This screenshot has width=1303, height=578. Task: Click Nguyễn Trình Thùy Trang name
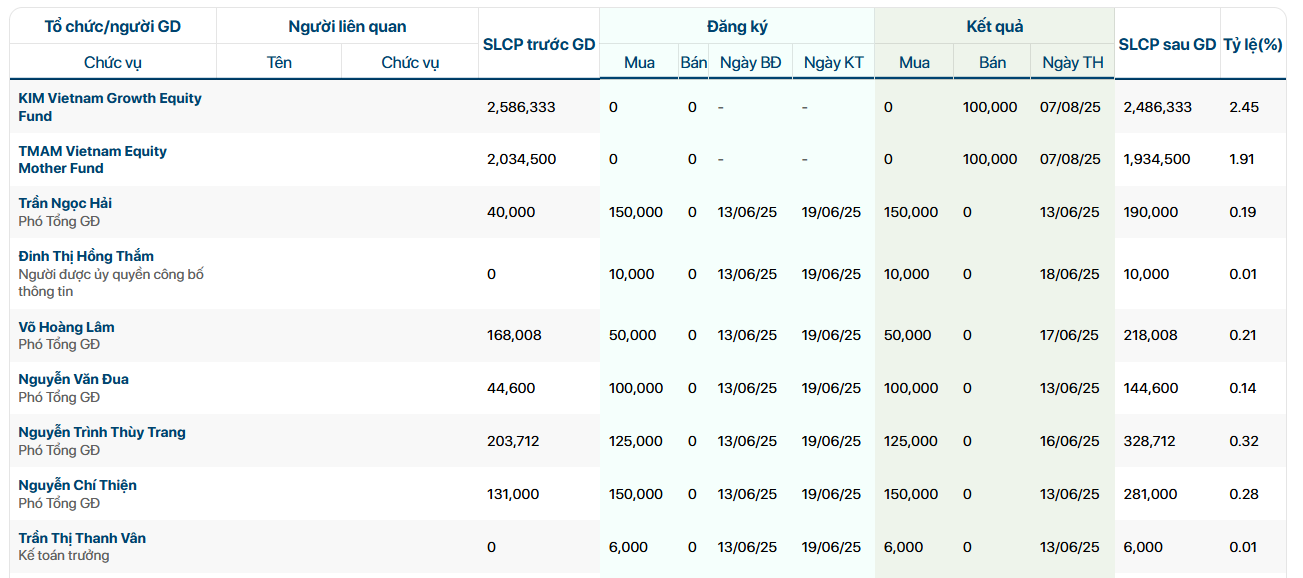tap(102, 432)
